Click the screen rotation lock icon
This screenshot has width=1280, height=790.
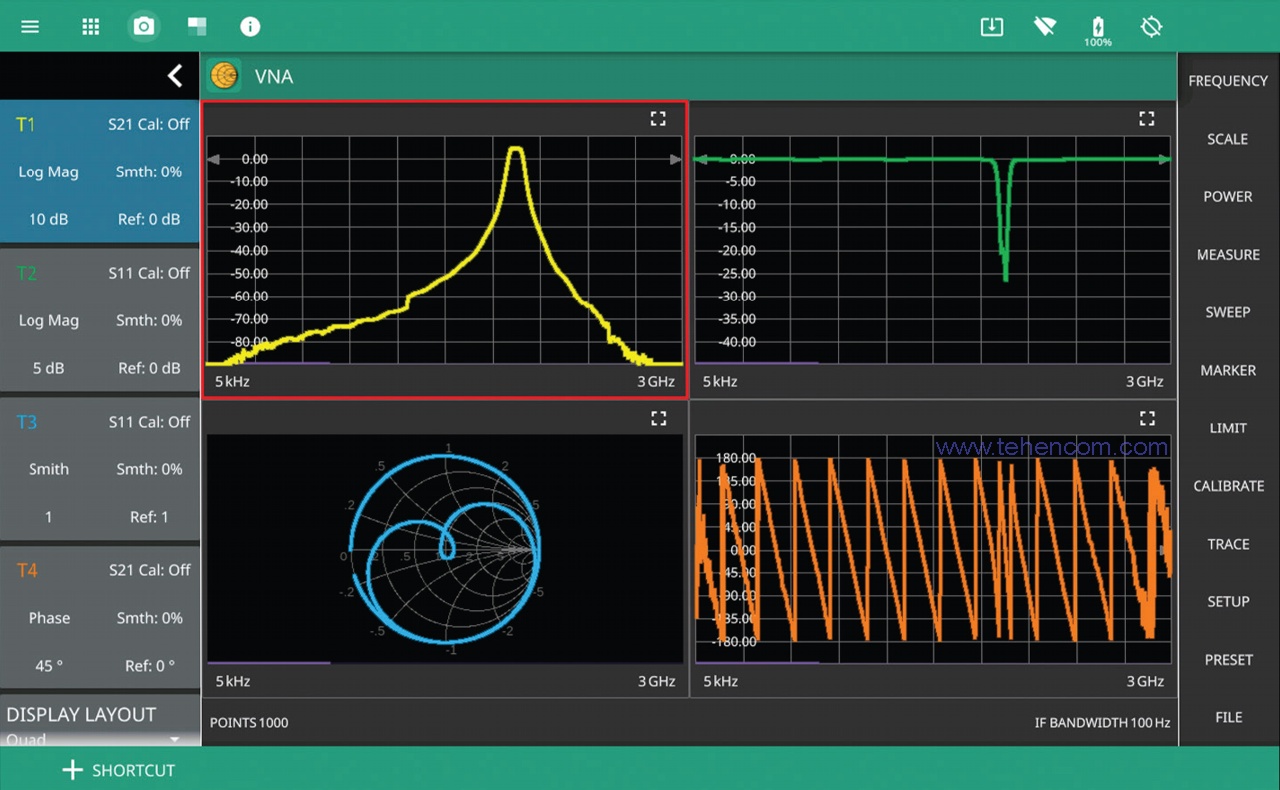click(1151, 26)
